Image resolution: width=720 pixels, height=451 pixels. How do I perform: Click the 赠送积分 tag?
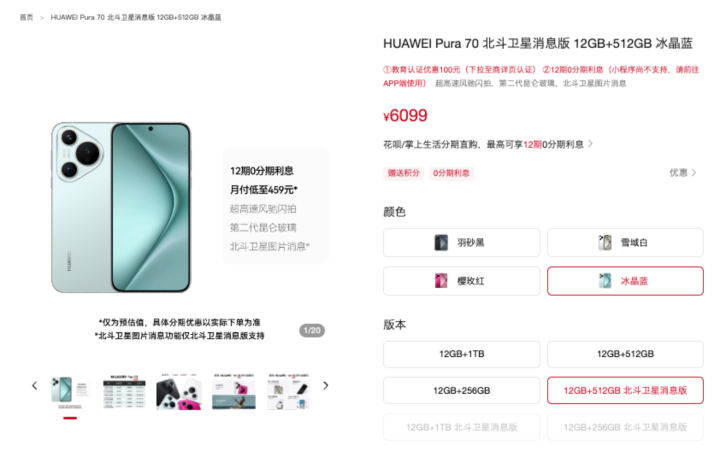click(404, 173)
